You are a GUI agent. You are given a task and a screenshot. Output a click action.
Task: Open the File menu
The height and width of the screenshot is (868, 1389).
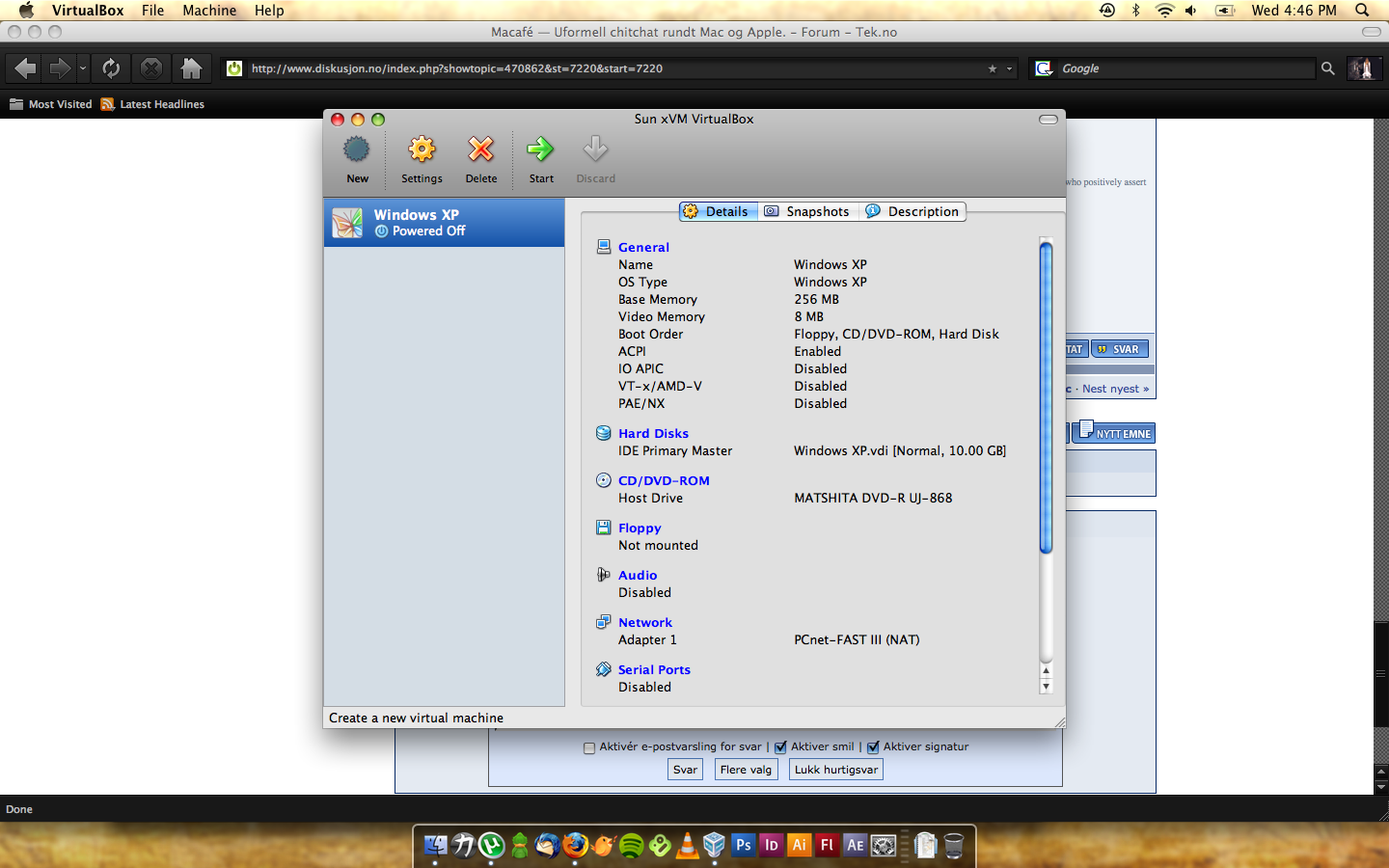click(152, 11)
